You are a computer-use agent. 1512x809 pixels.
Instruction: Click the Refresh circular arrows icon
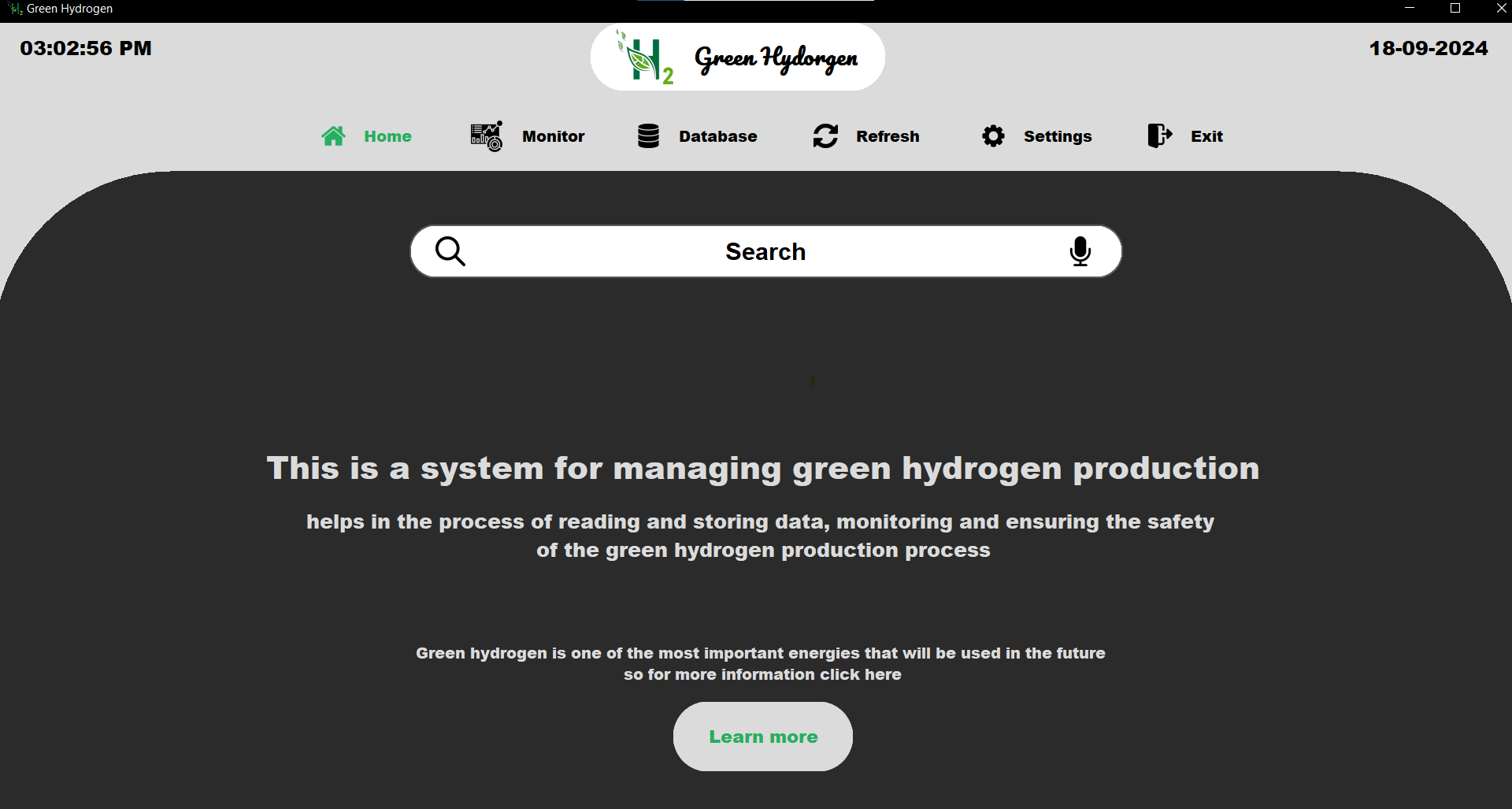(825, 136)
